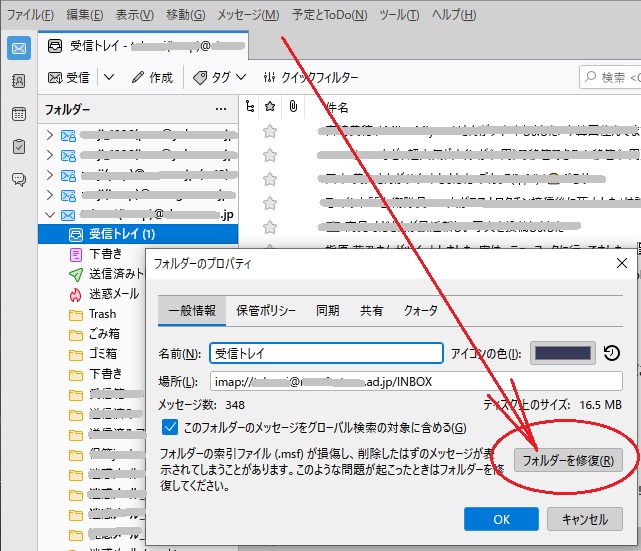Click the attachment column header icon
Image resolution: width=641 pixels, height=551 pixels.
click(x=293, y=107)
